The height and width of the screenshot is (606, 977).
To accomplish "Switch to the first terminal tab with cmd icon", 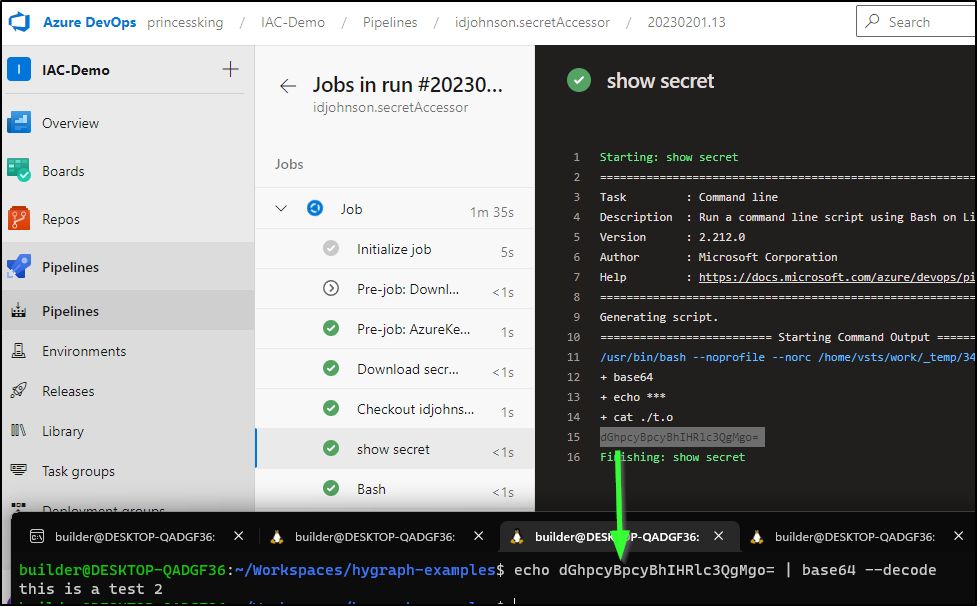I will point(136,536).
